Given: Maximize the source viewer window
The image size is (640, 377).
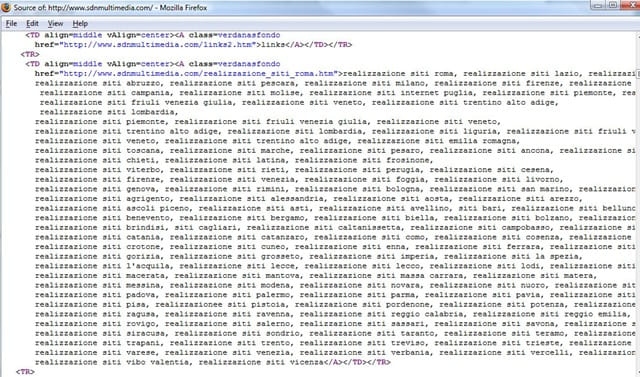Looking at the screenshot, I should [613, 5].
